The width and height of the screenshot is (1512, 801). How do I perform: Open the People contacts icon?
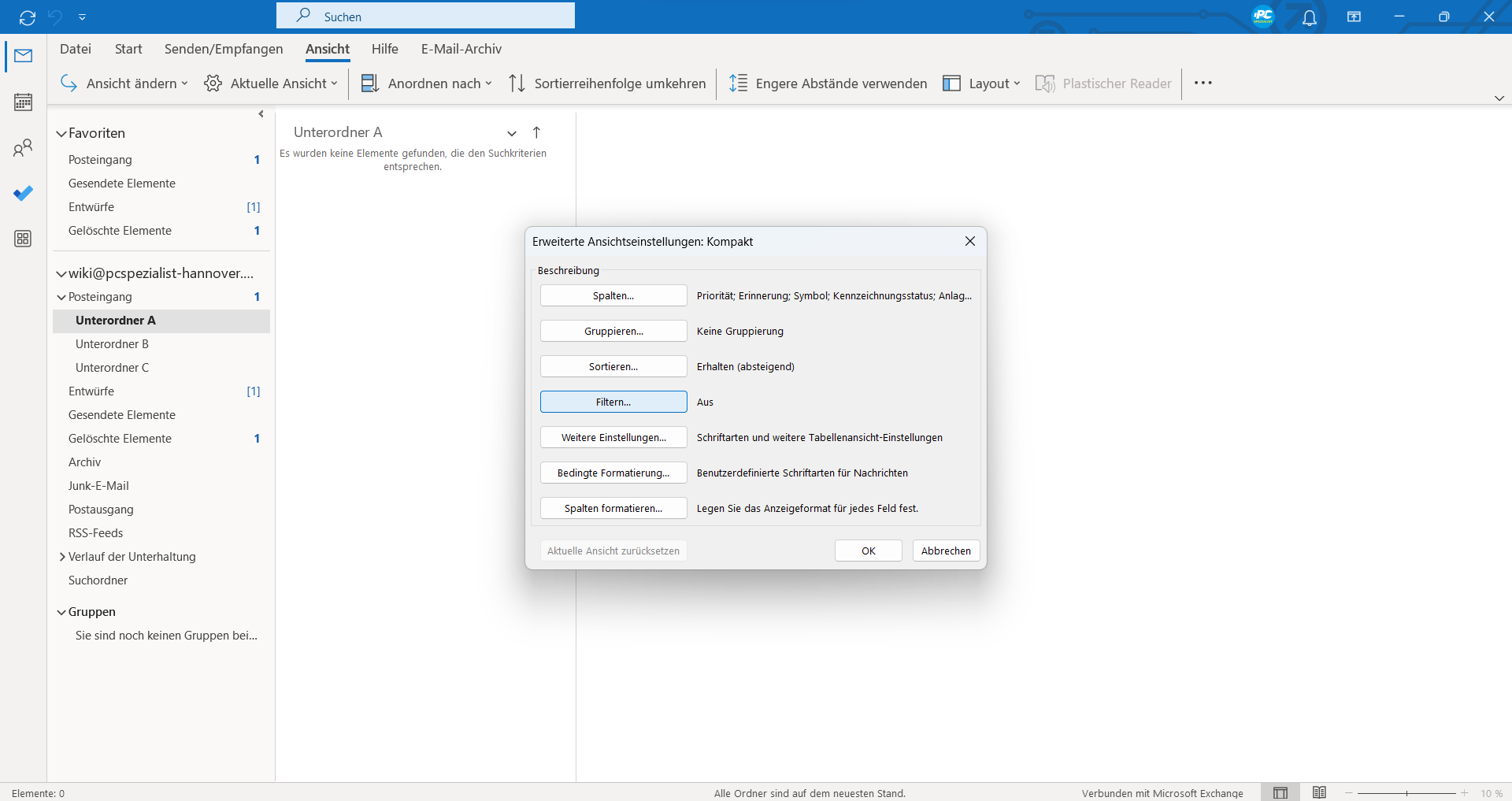point(23,147)
